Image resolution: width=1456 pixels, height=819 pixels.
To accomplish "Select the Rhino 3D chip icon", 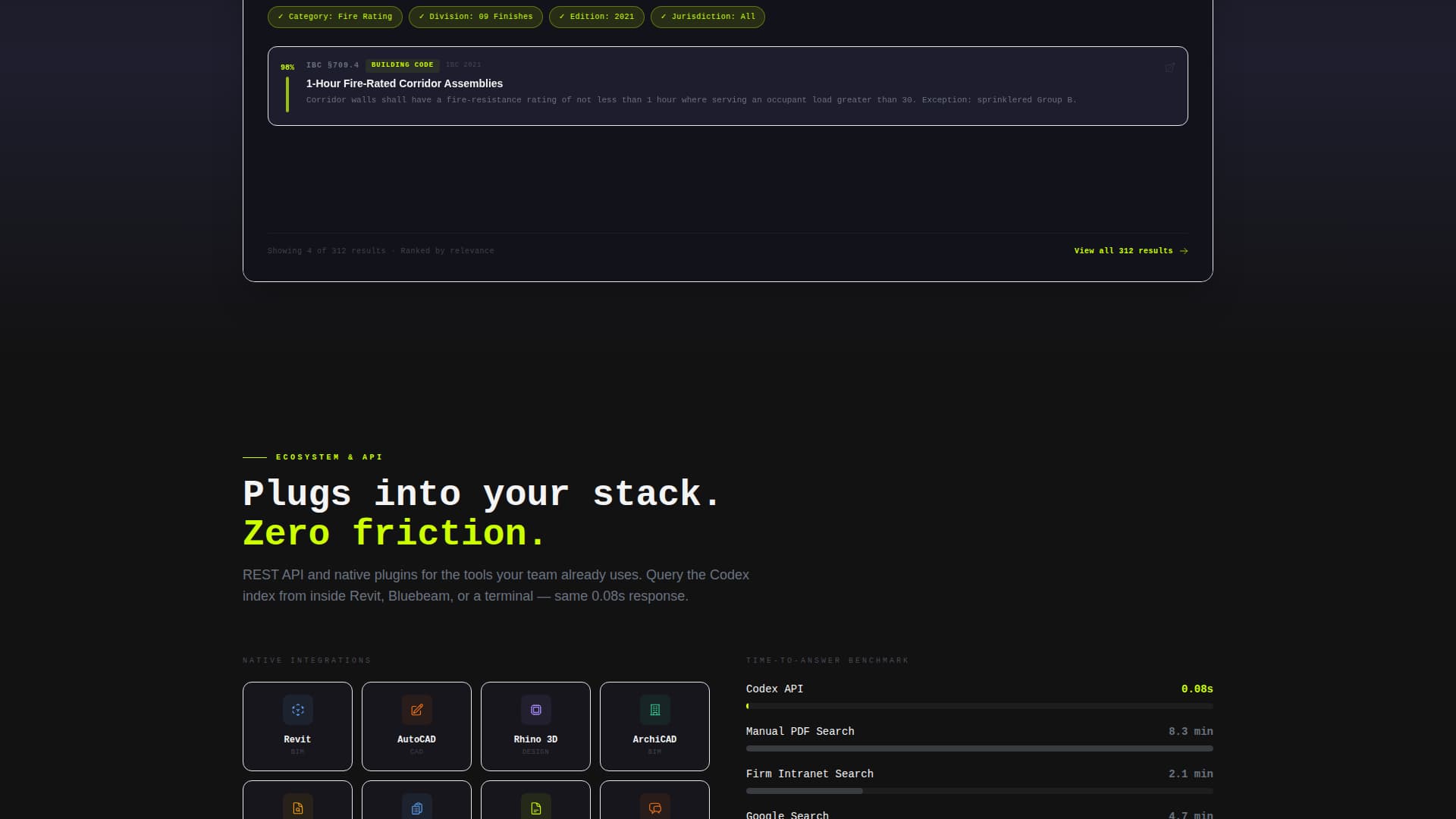I will click(535, 710).
